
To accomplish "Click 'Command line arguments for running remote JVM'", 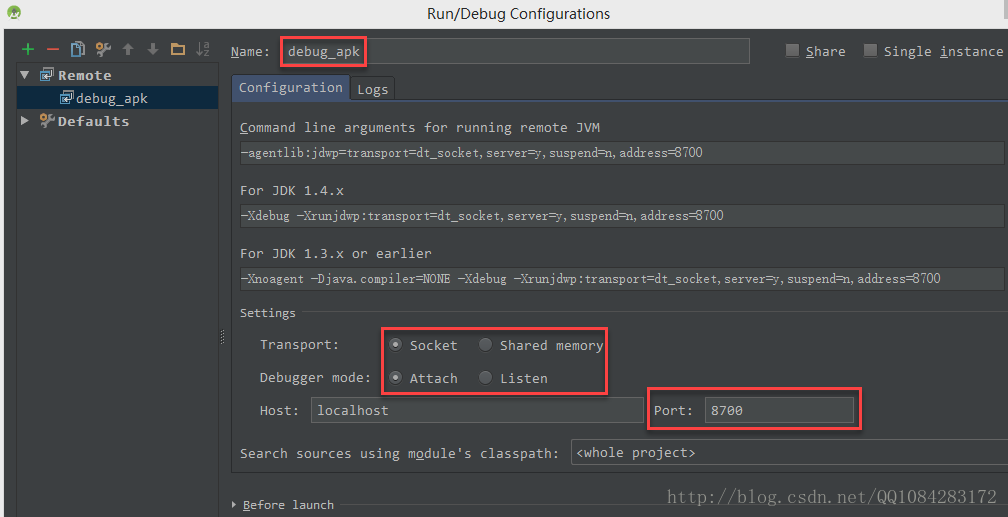I will tap(420, 127).
